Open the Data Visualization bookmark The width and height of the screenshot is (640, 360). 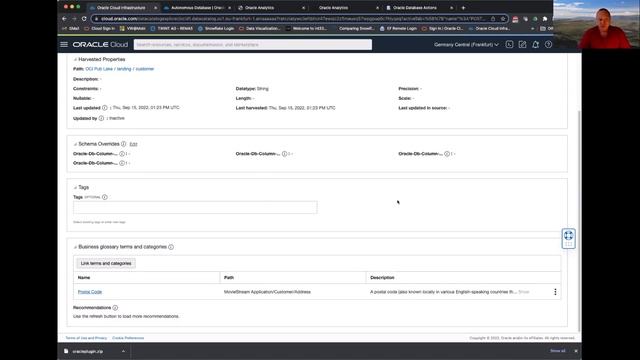pos(260,29)
